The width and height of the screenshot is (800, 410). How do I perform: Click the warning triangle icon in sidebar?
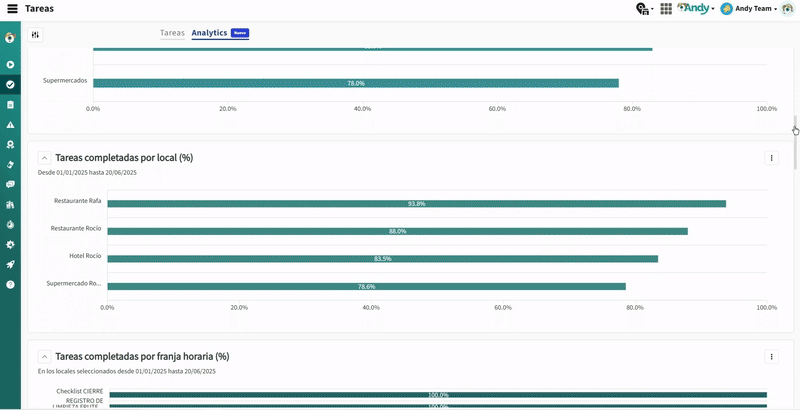(10, 125)
